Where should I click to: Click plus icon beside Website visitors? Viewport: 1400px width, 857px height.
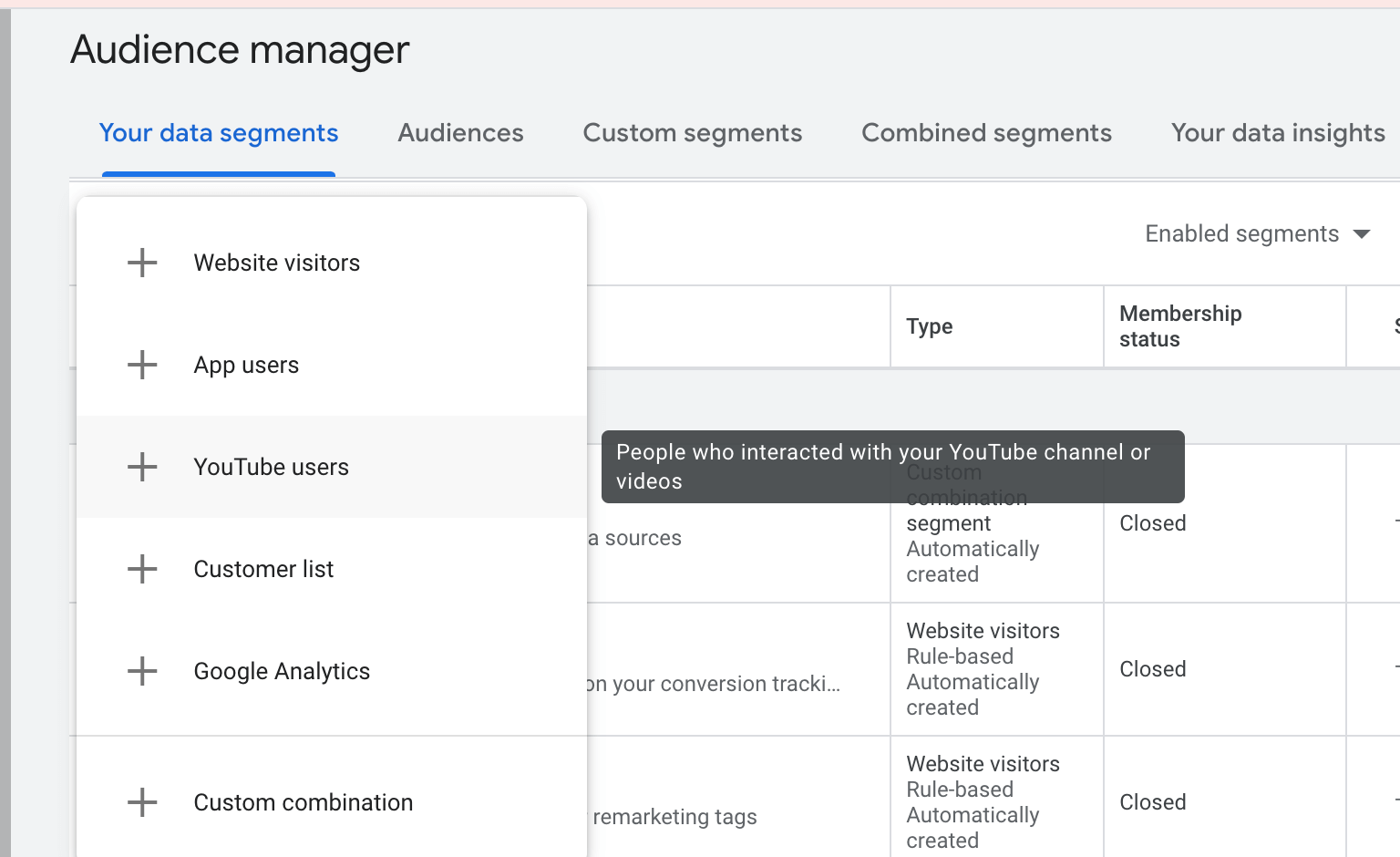click(142, 263)
